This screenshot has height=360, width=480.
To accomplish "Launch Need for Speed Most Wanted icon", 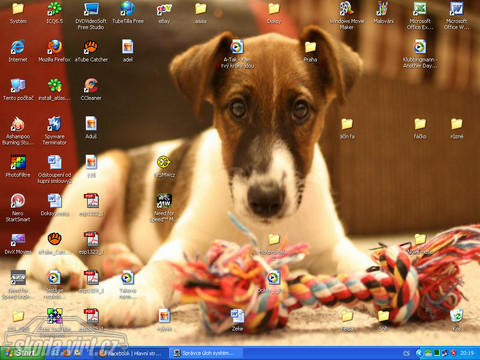I will point(164,208).
